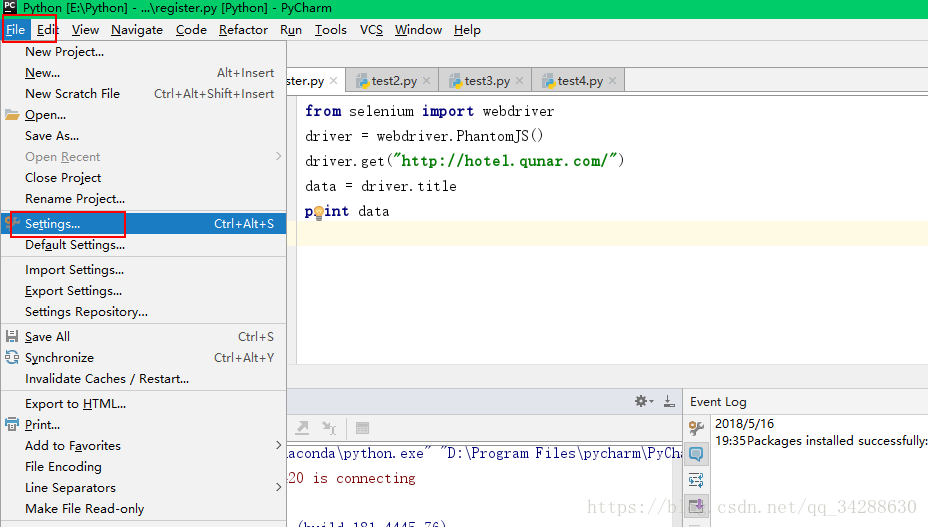The width and height of the screenshot is (928, 527).
Task: Expand the Add to Favorites submenu arrow
Action: [x=278, y=445]
